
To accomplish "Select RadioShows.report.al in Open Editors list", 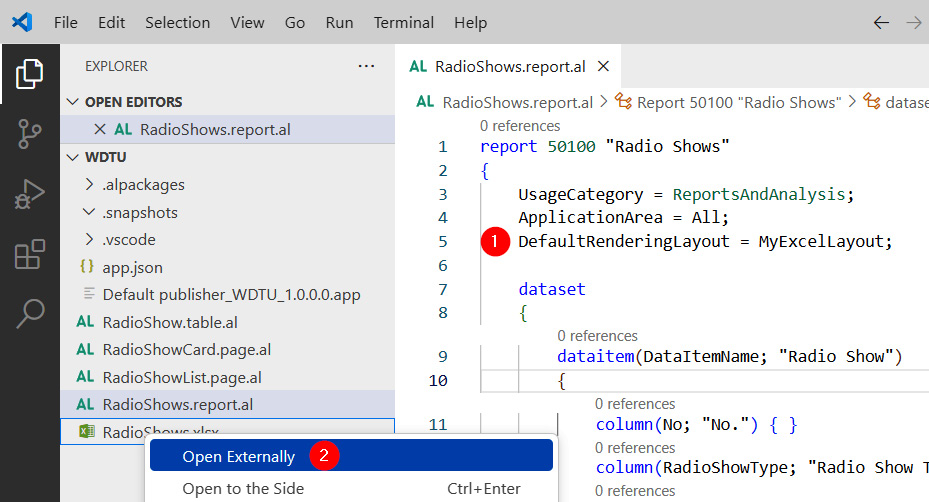I will (x=228, y=129).
